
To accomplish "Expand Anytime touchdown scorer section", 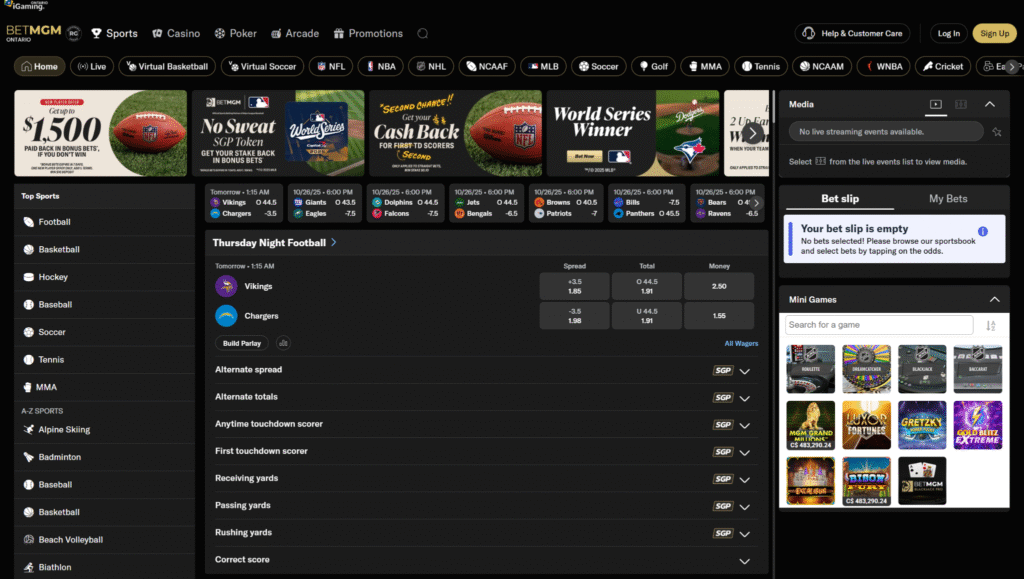I will 744,424.
